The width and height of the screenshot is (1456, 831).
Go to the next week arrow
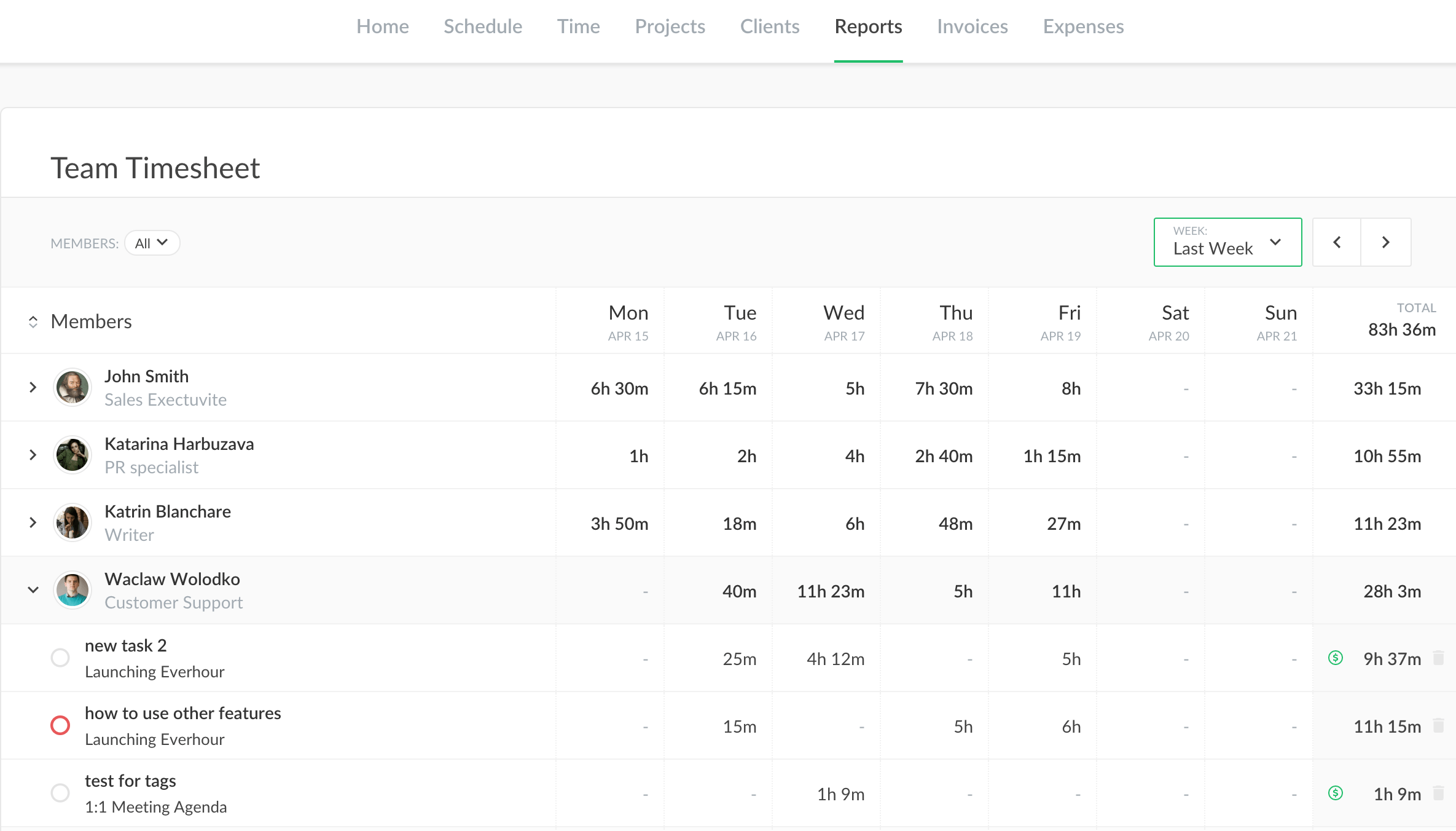click(x=1386, y=242)
